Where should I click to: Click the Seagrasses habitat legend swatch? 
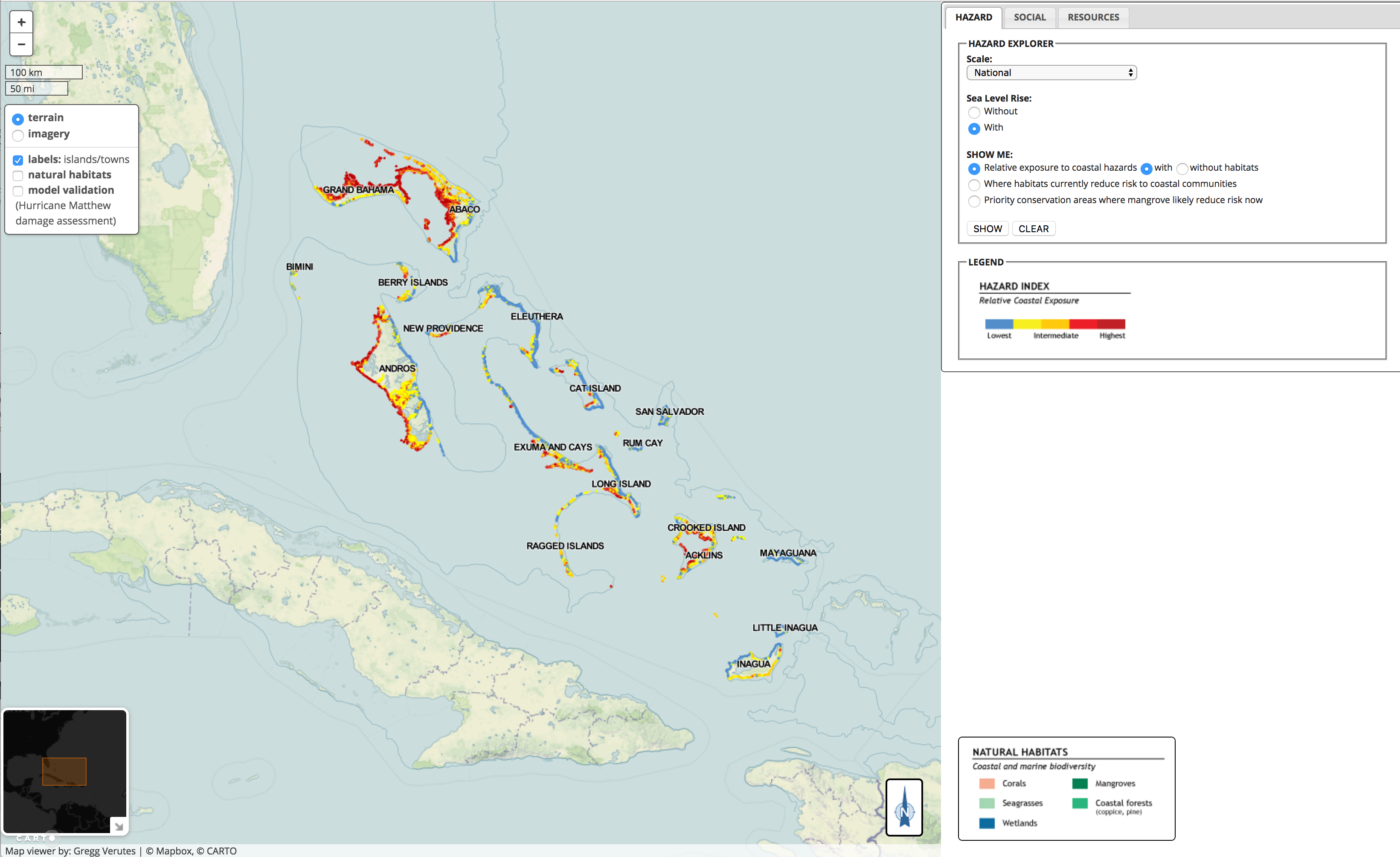[x=987, y=803]
